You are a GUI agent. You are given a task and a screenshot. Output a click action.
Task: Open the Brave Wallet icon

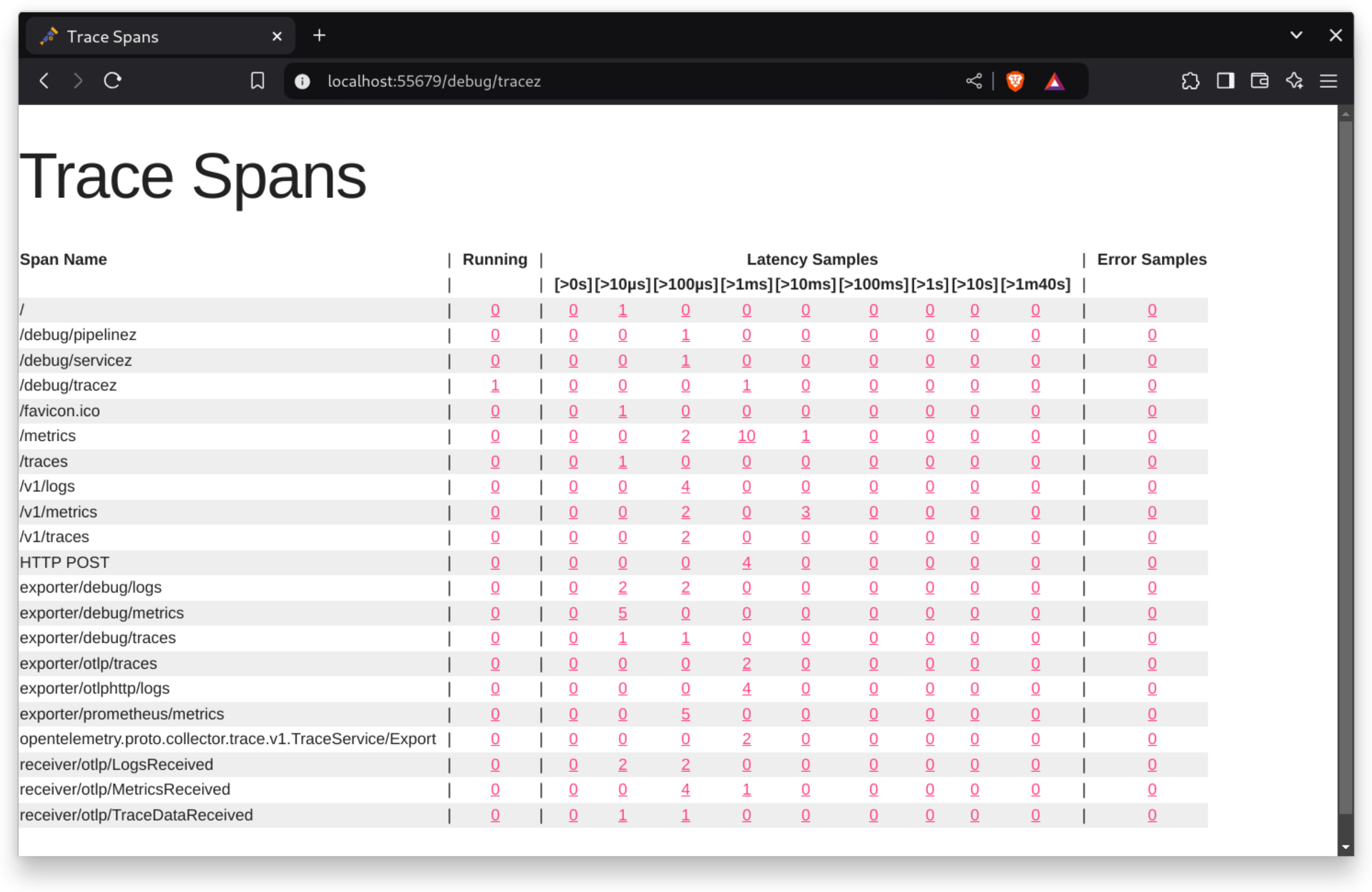(x=1259, y=81)
